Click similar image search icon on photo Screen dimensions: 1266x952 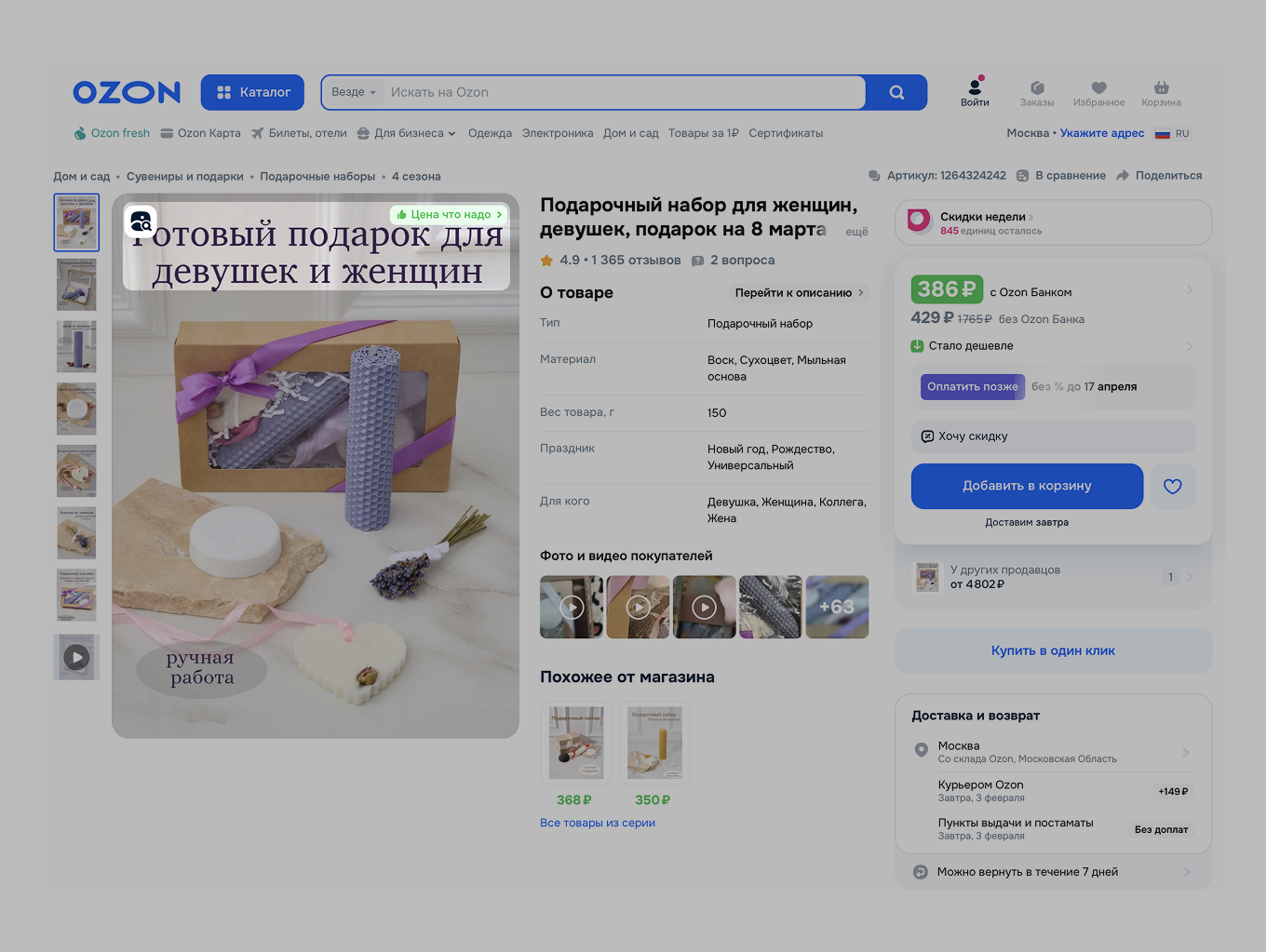click(141, 221)
